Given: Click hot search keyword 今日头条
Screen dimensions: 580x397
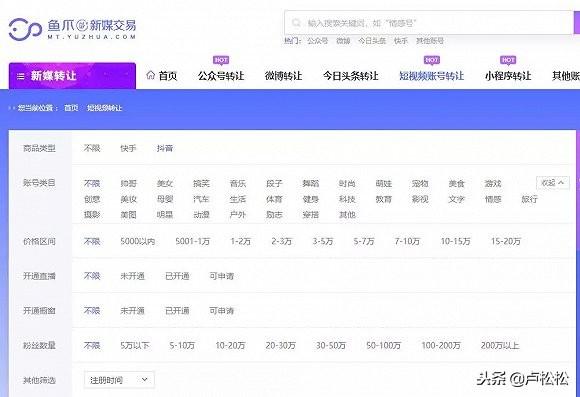Looking at the screenshot, I should 372,41.
